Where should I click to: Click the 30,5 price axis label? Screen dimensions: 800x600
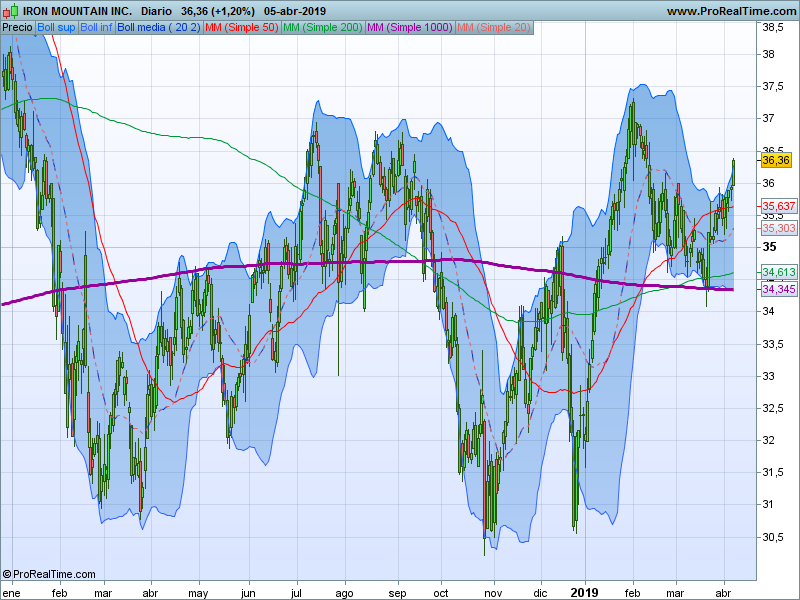(x=772, y=537)
